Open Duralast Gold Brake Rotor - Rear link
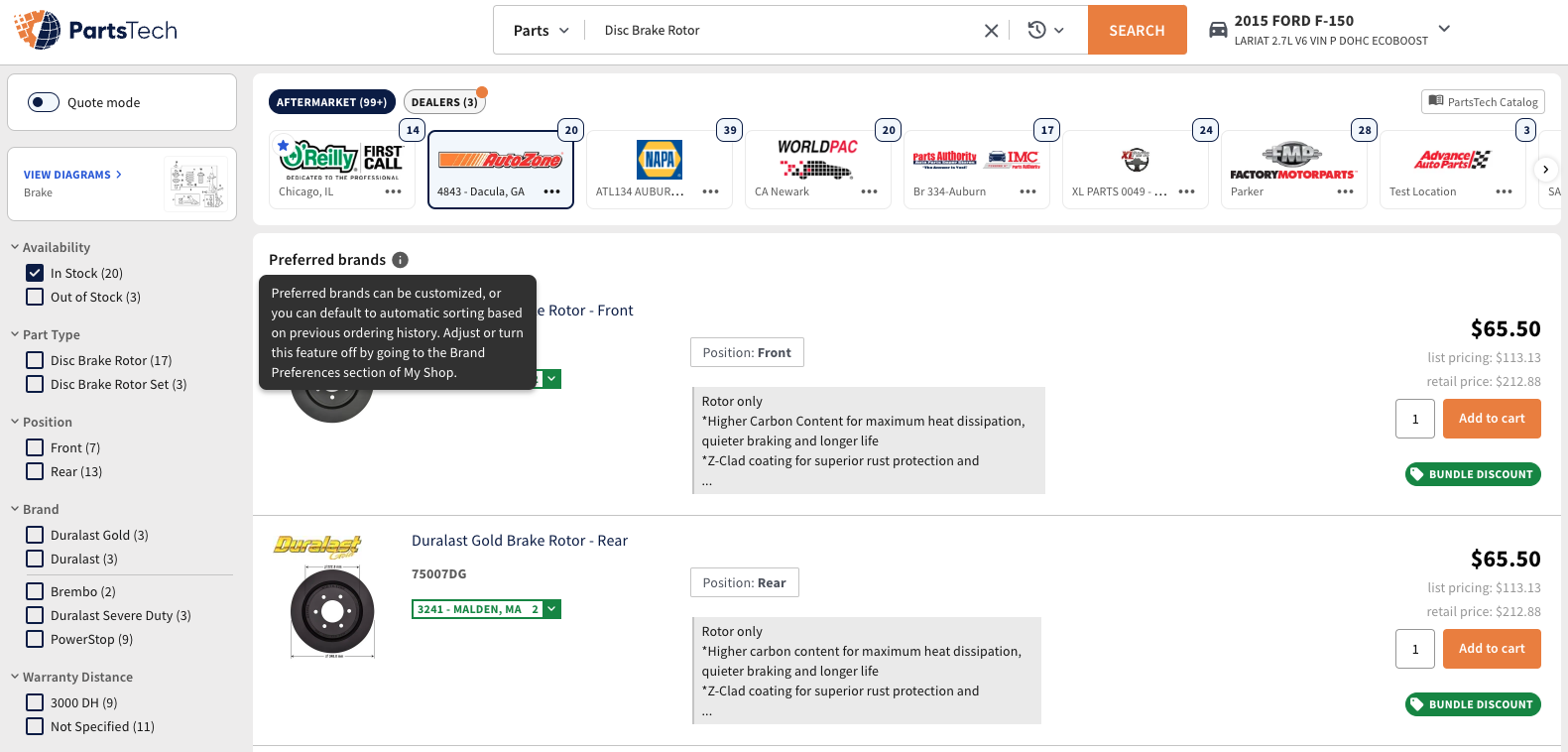 tap(520, 541)
